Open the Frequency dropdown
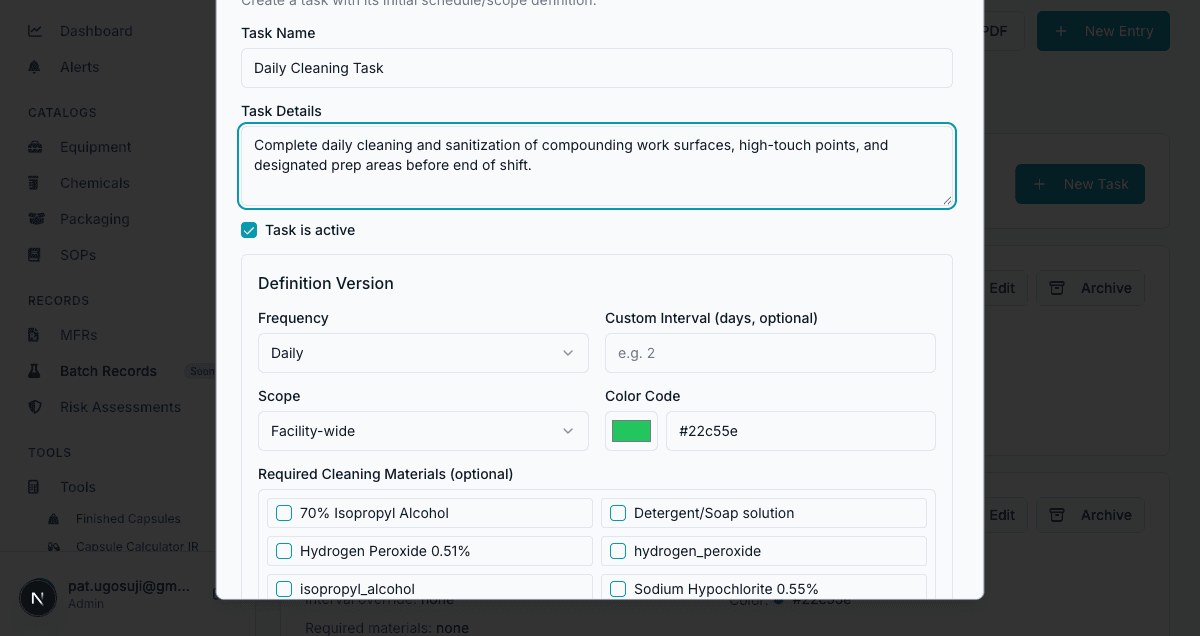Viewport: 1200px width, 636px height. click(422, 352)
